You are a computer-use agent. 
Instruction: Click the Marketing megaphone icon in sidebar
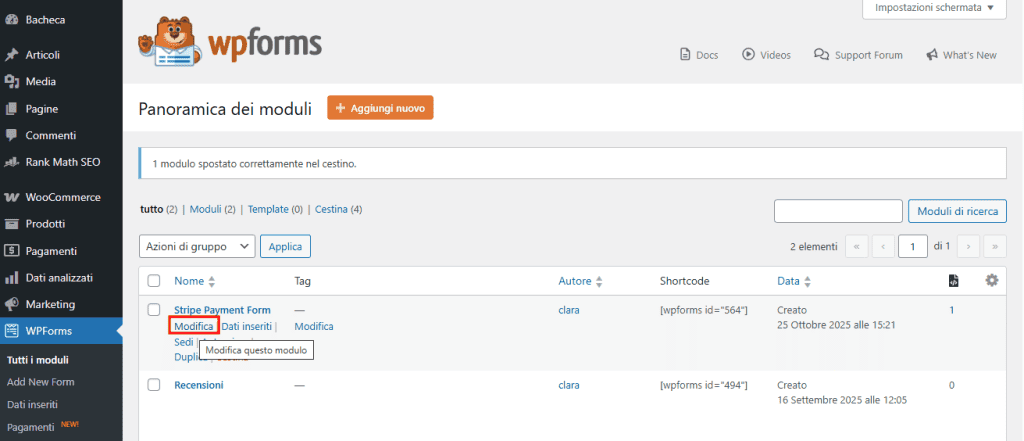pos(11,304)
